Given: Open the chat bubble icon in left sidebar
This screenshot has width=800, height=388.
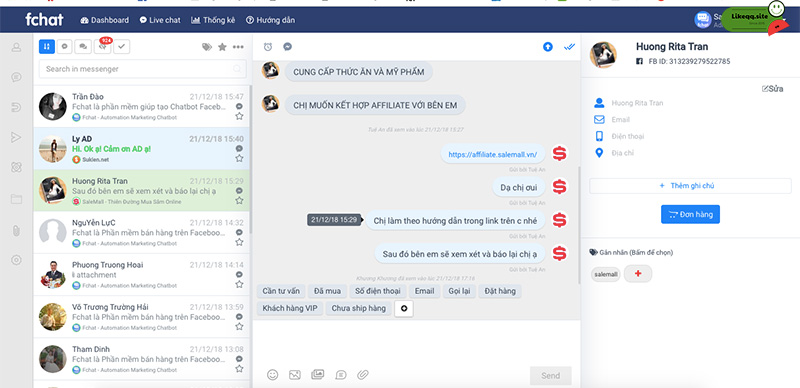Looking at the screenshot, I should 16,77.
